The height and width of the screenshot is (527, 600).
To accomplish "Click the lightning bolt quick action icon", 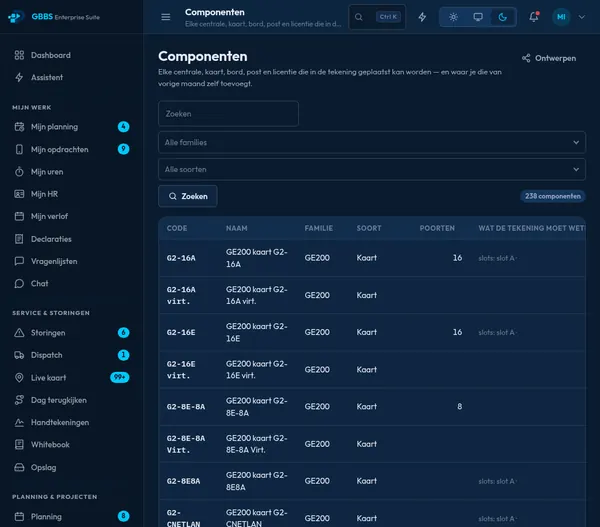I will (x=422, y=17).
